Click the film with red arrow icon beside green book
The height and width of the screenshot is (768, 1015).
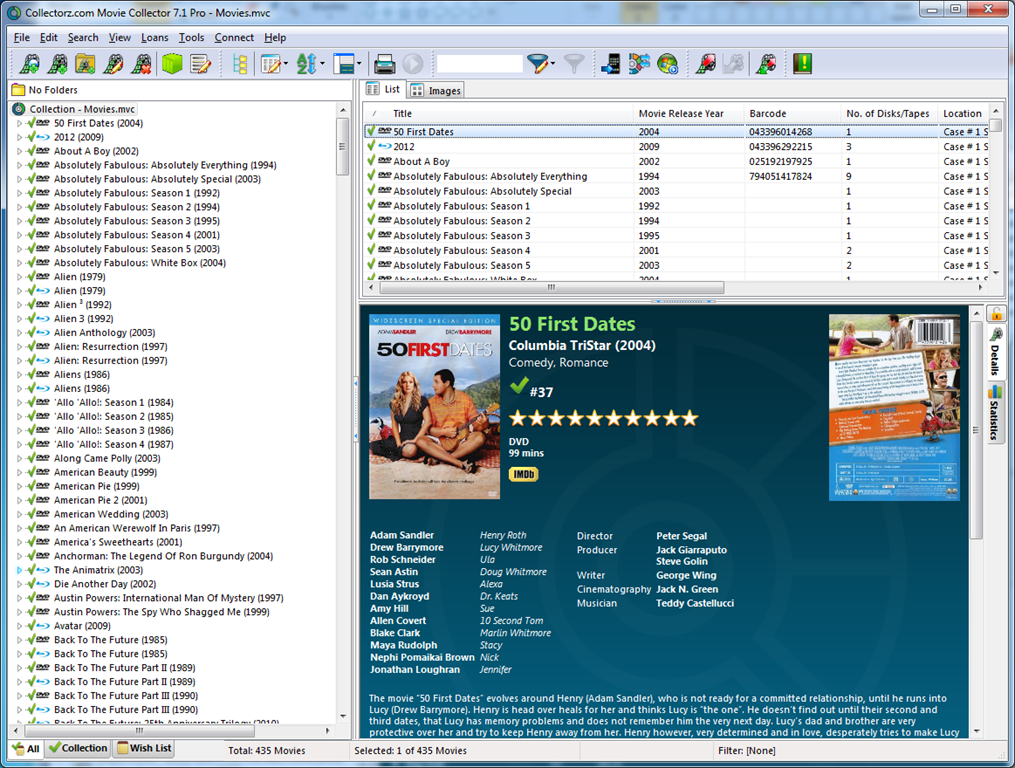point(766,63)
